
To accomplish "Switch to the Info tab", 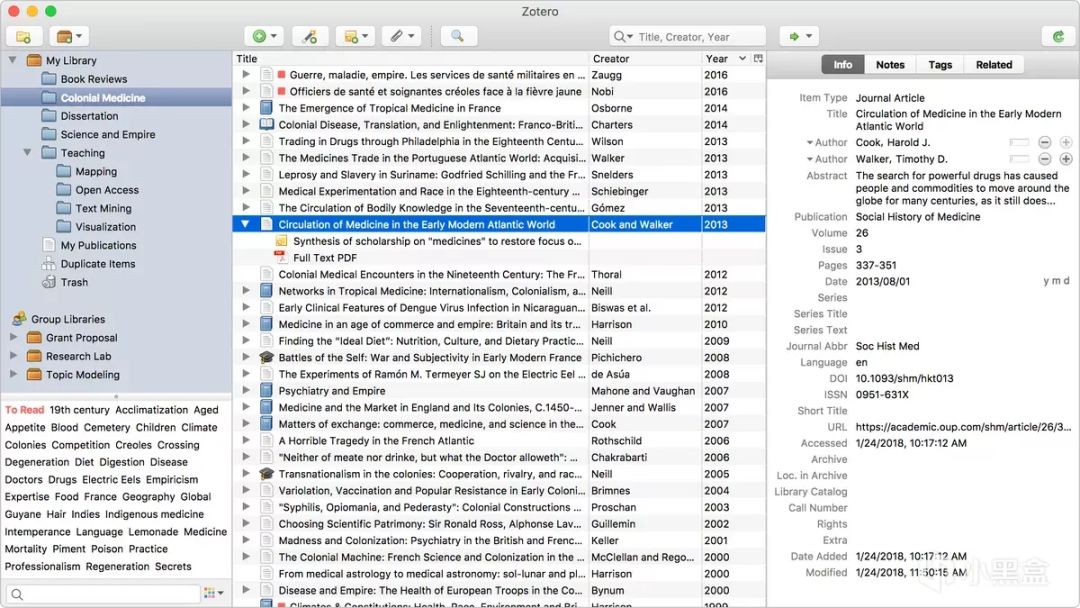I will coord(842,65).
